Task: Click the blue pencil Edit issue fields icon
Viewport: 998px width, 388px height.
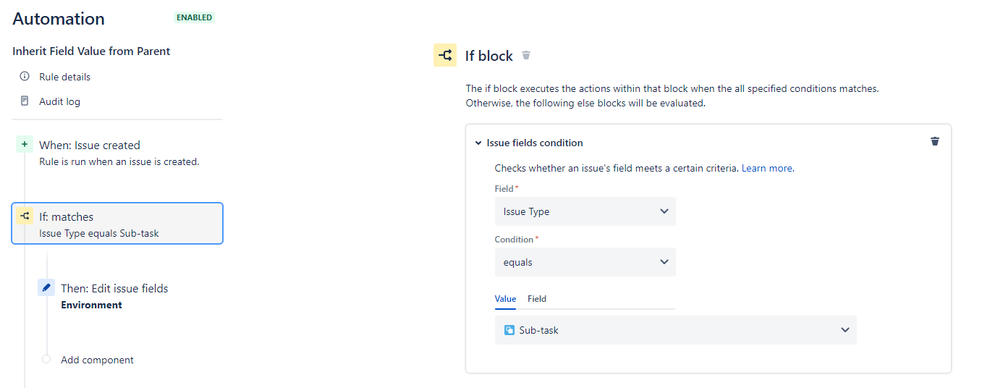Action: click(46, 288)
